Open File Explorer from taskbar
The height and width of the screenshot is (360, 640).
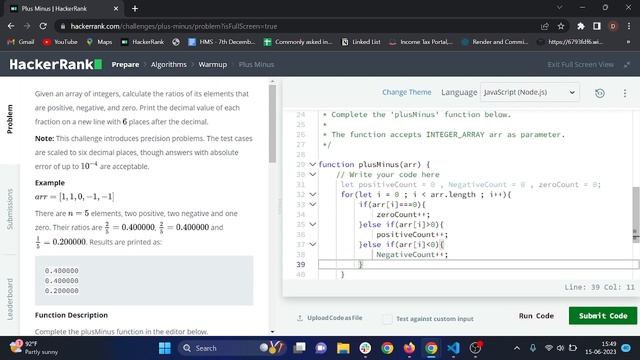tap(343, 348)
